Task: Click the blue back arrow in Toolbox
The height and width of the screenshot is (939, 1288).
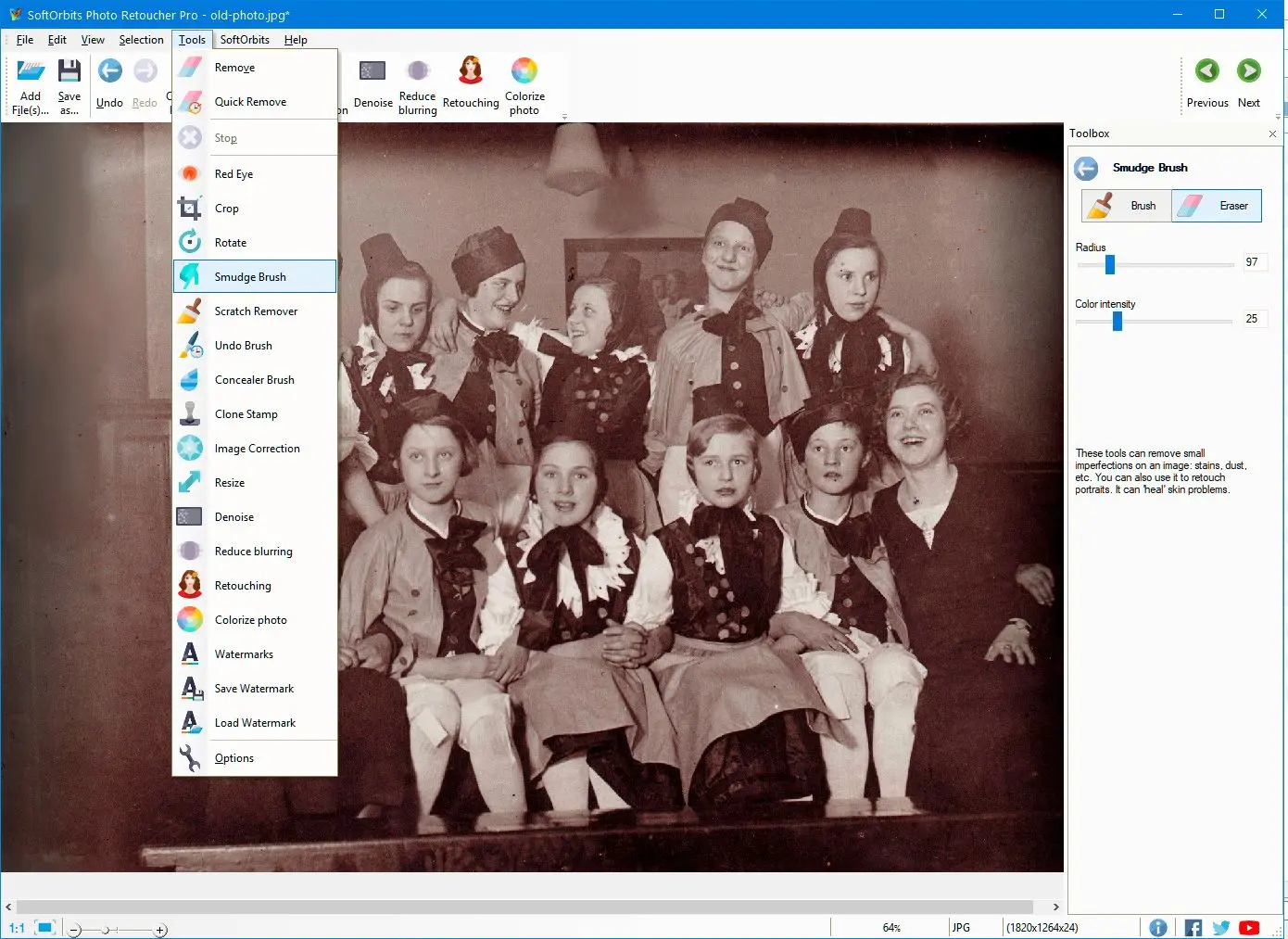Action: click(x=1086, y=169)
